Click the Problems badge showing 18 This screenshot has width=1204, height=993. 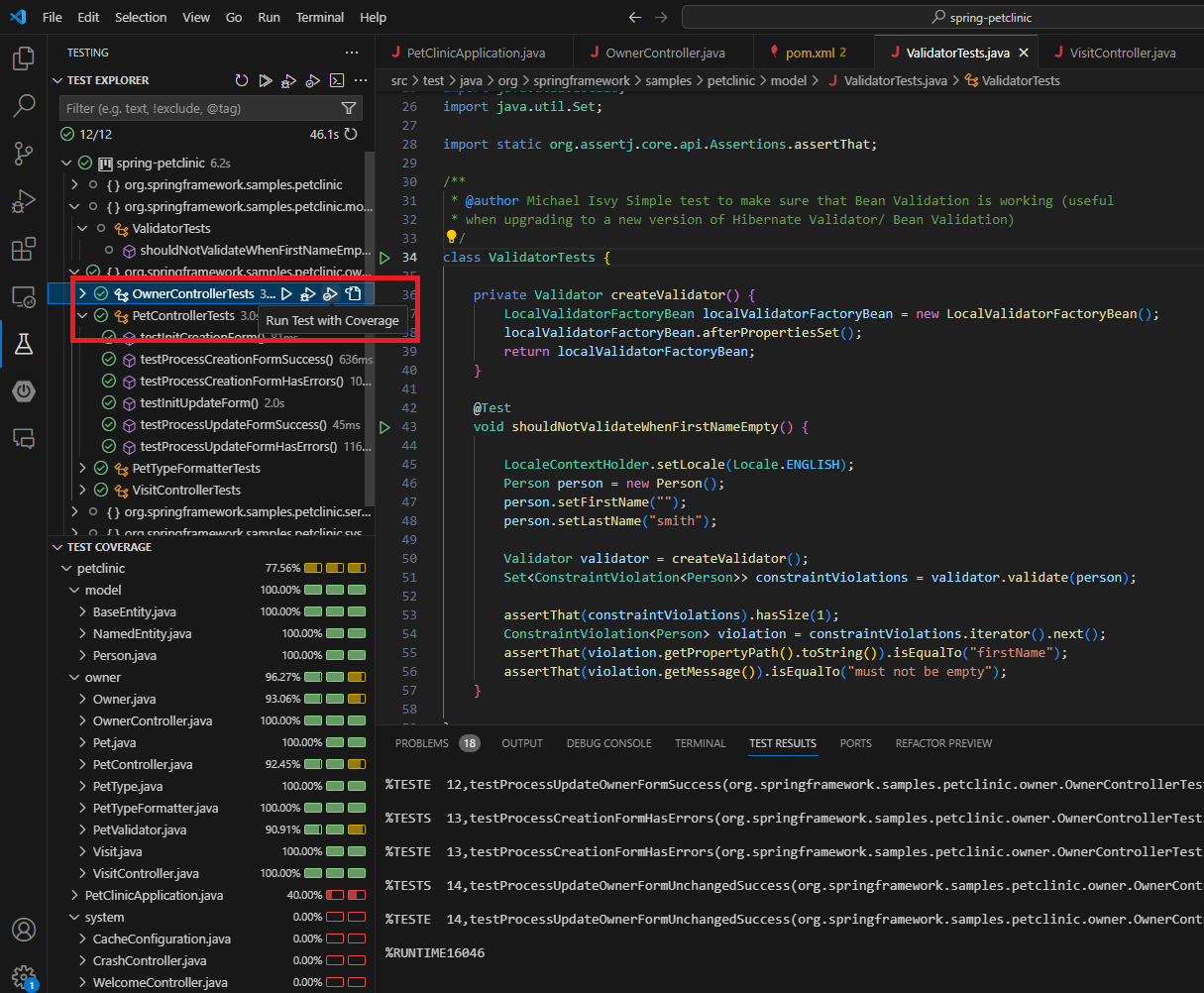(x=470, y=742)
